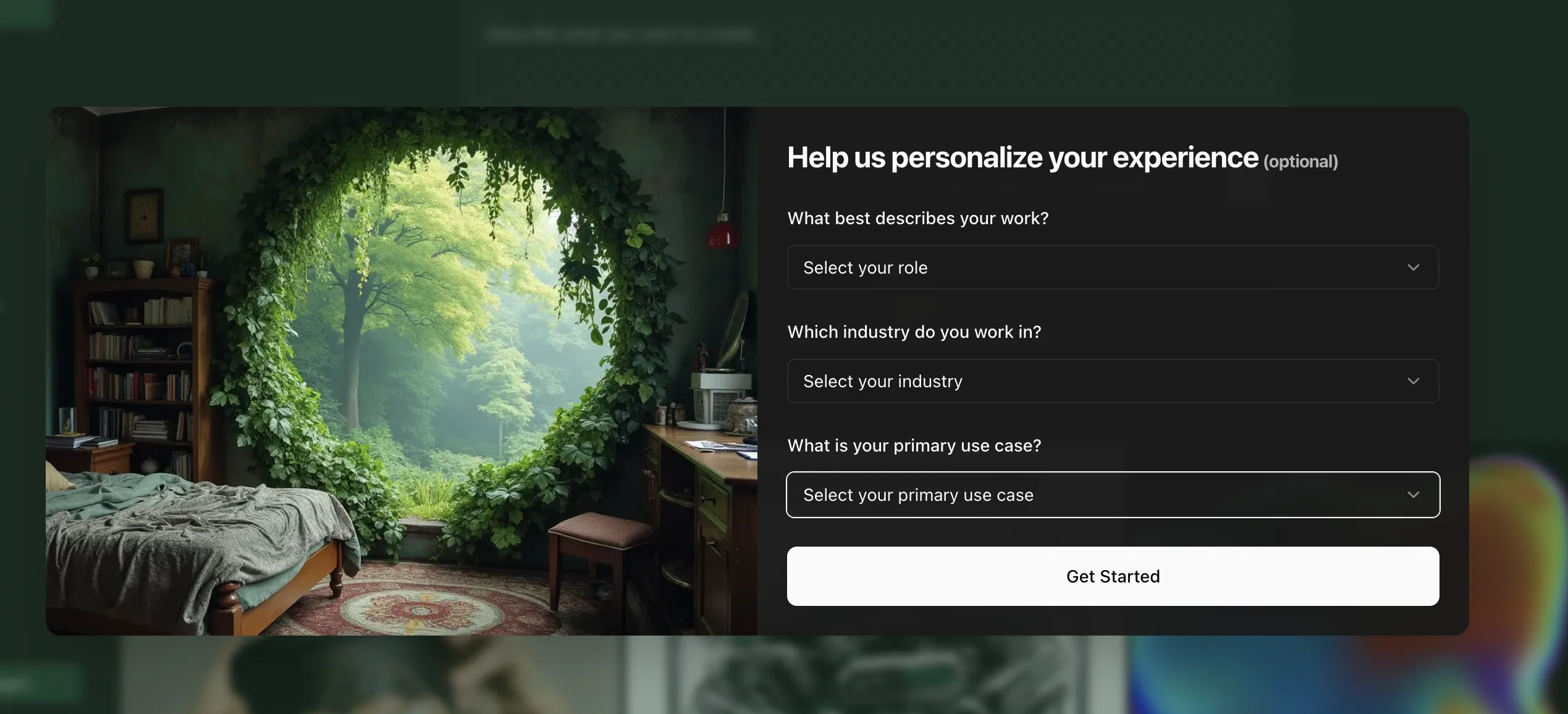Image resolution: width=1568 pixels, height=714 pixels.
Task: Click the chevron arrow in the use case field
Action: 1413,495
